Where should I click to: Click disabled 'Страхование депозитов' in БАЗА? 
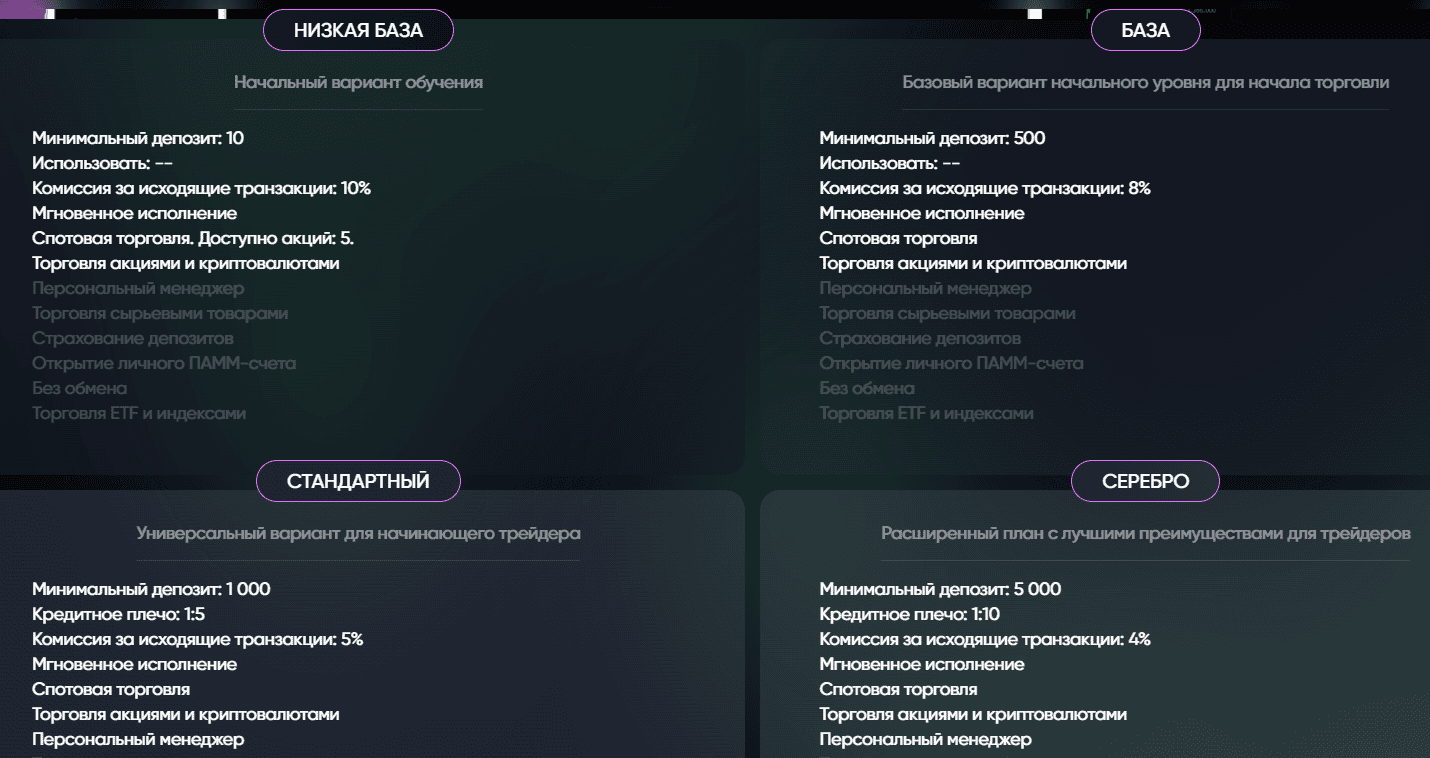920,338
